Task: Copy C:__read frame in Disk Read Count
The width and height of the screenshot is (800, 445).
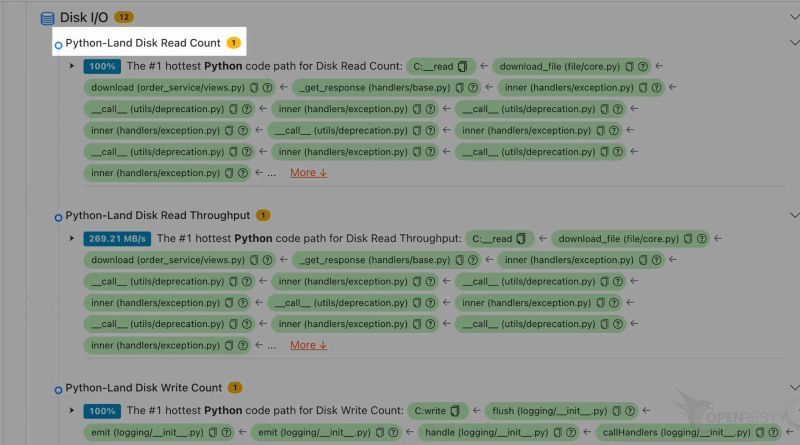Action: (462, 66)
